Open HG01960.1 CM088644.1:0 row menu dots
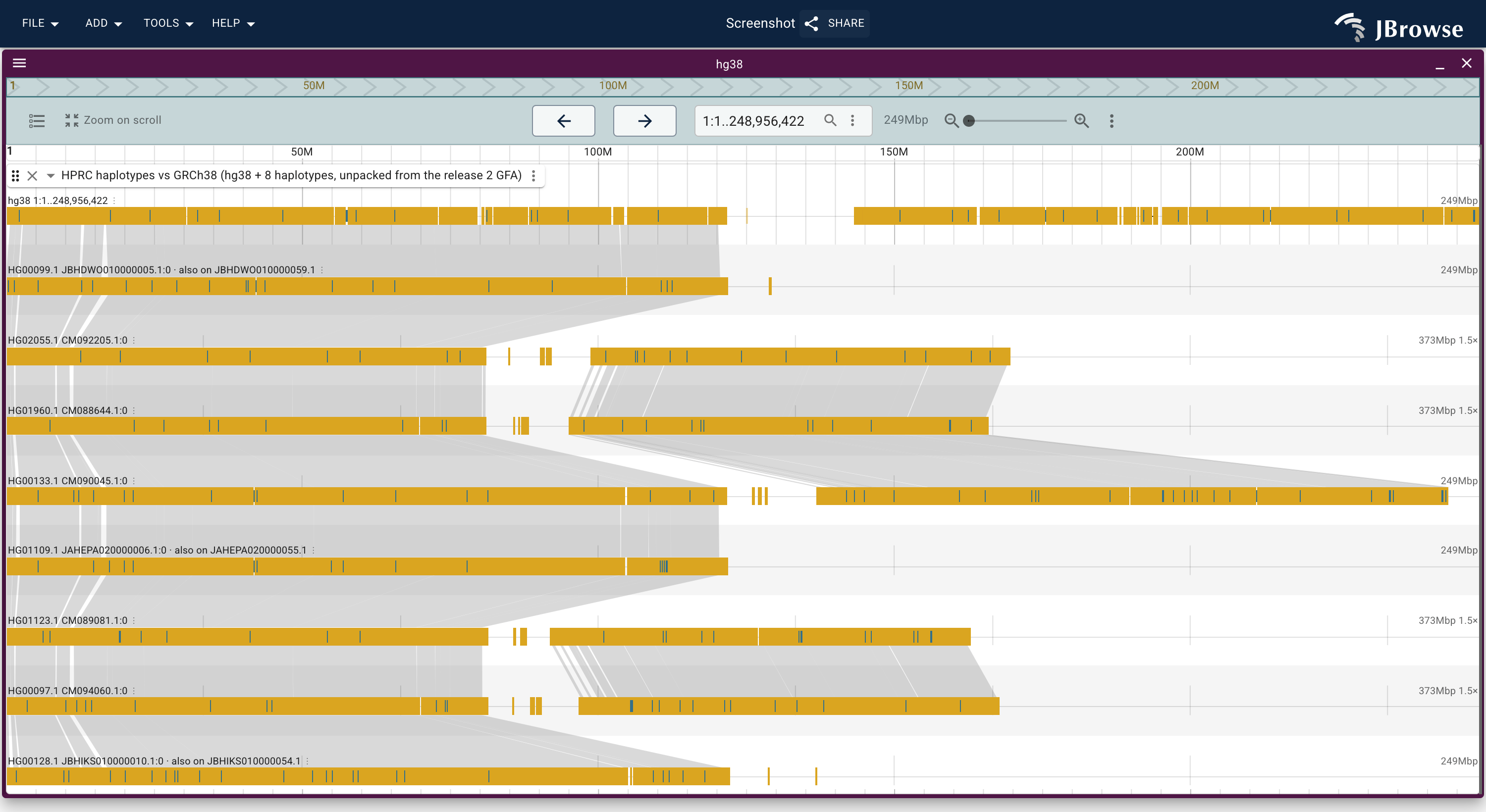This screenshot has width=1486, height=812. [x=134, y=410]
